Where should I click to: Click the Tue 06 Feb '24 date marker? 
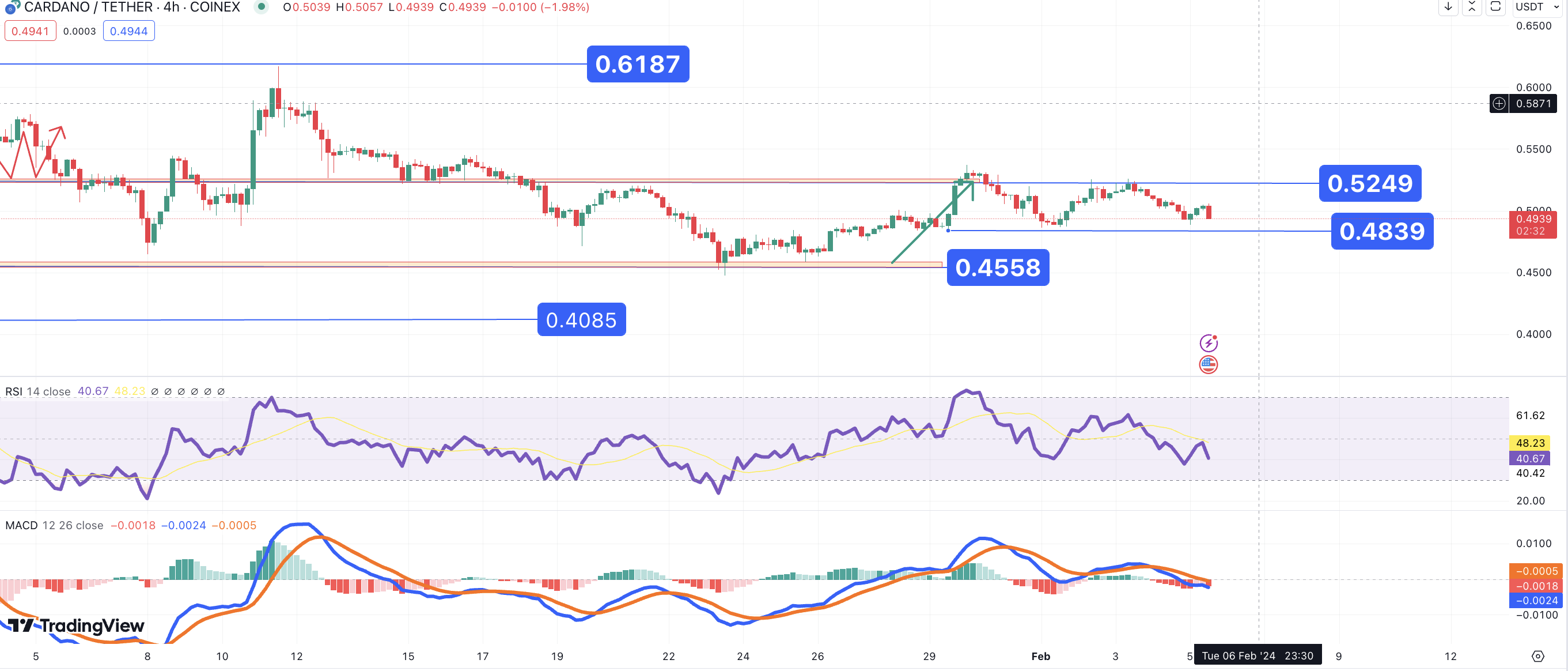tap(1257, 656)
